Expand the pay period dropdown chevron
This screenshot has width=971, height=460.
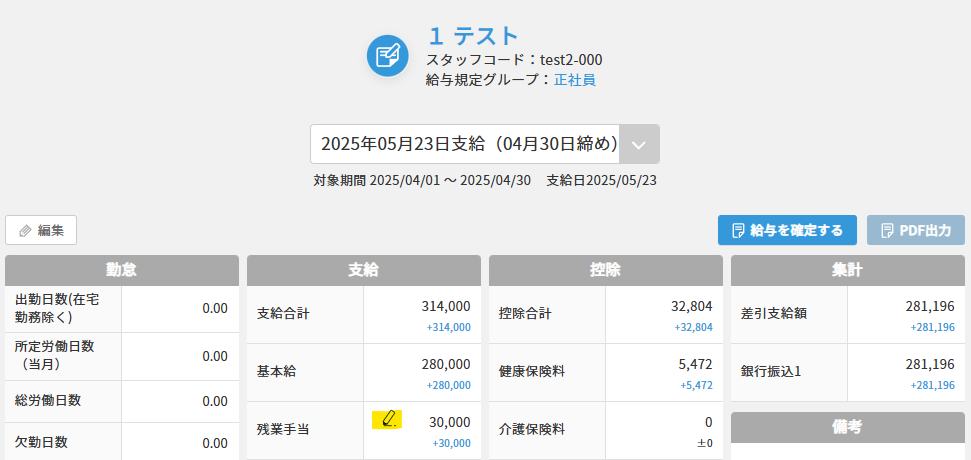pyautogui.click(x=640, y=144)
